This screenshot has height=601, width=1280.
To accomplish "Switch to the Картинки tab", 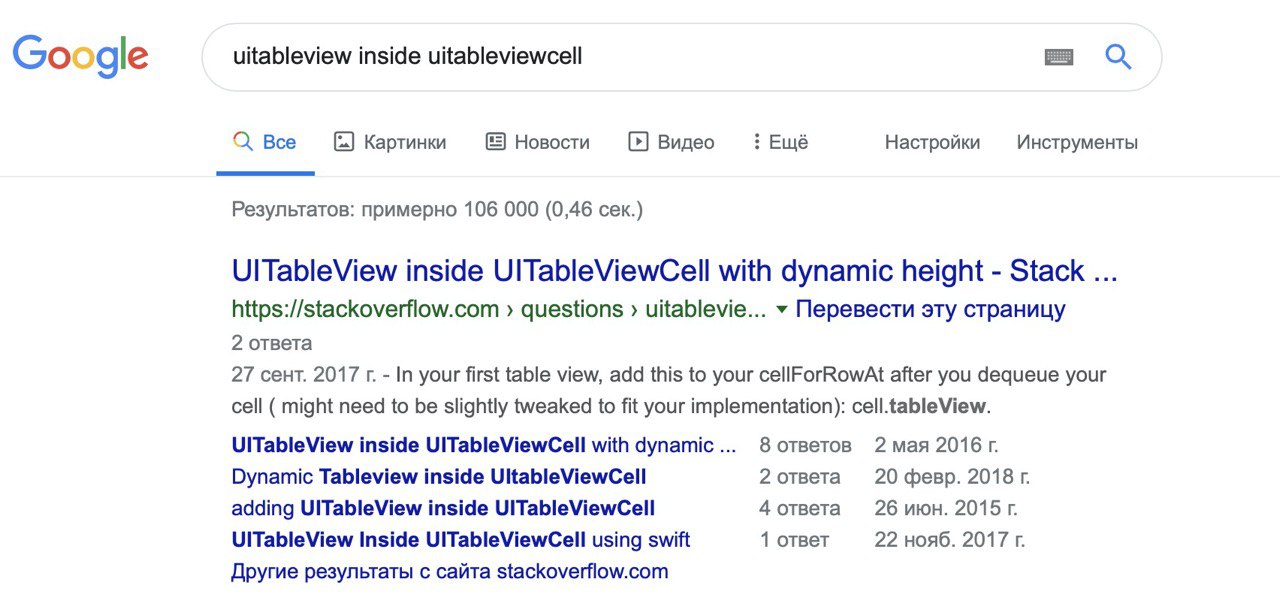I will (390, 142).
